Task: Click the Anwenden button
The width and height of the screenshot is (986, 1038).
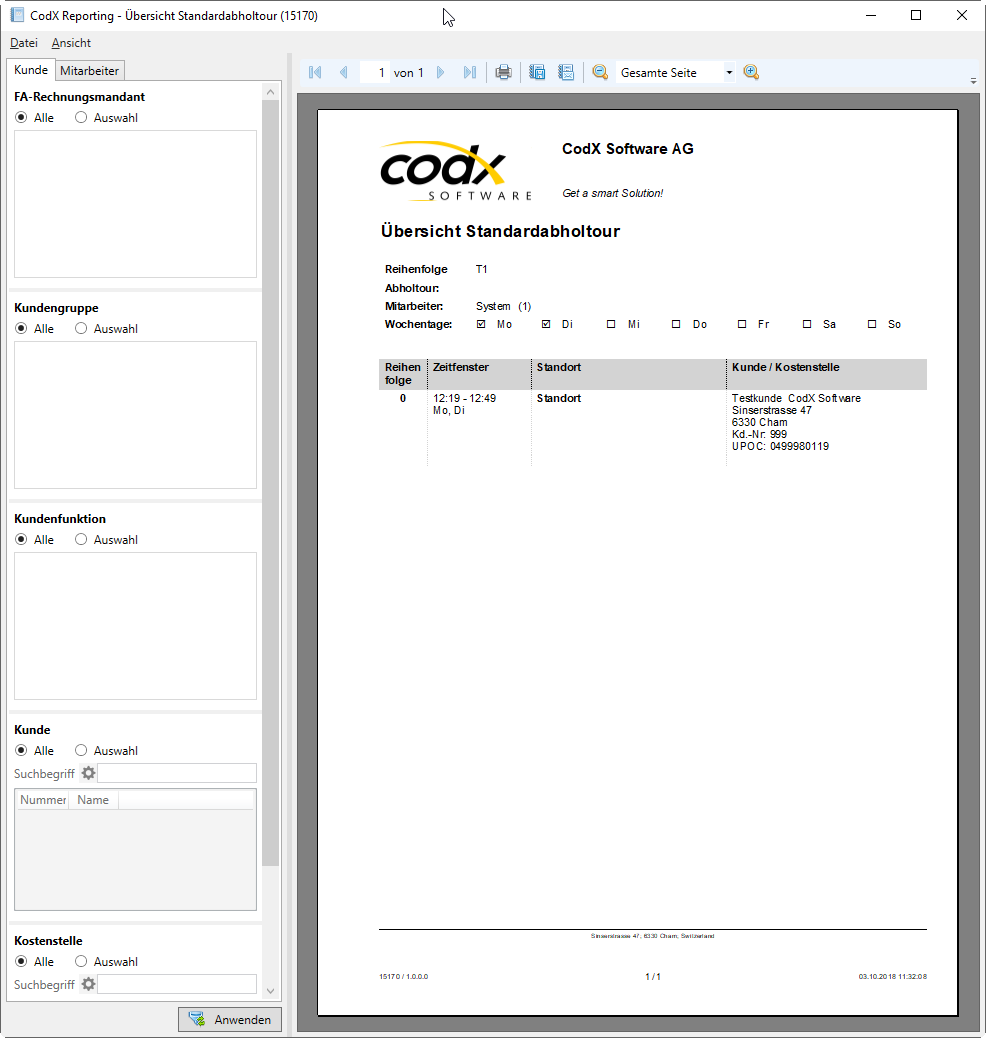Action: (x=230, y=1019)
